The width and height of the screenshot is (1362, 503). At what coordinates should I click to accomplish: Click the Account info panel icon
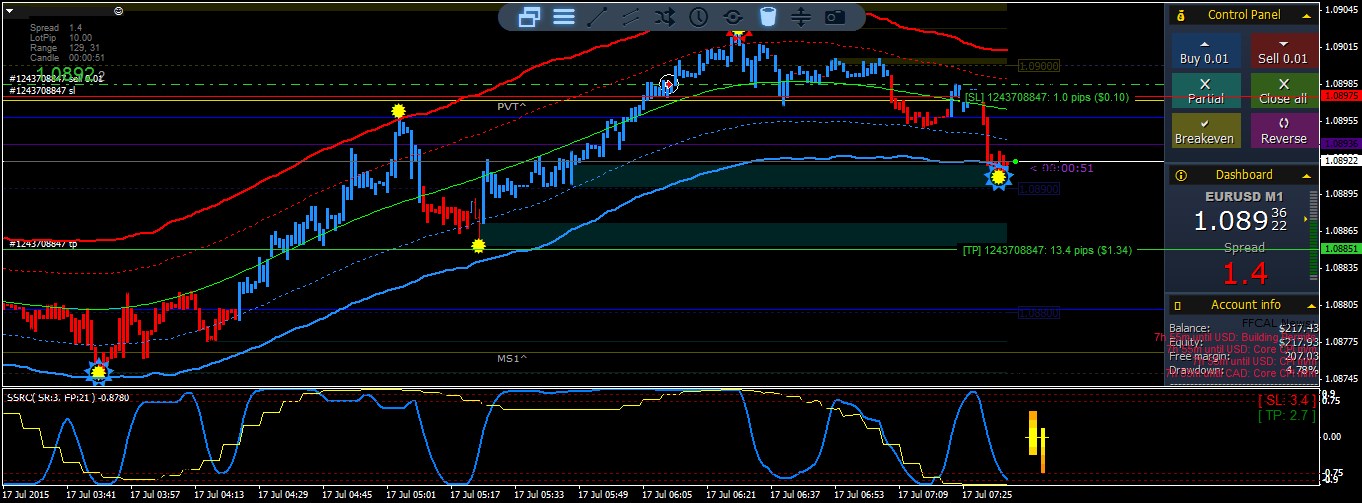tap(1178, 304)
